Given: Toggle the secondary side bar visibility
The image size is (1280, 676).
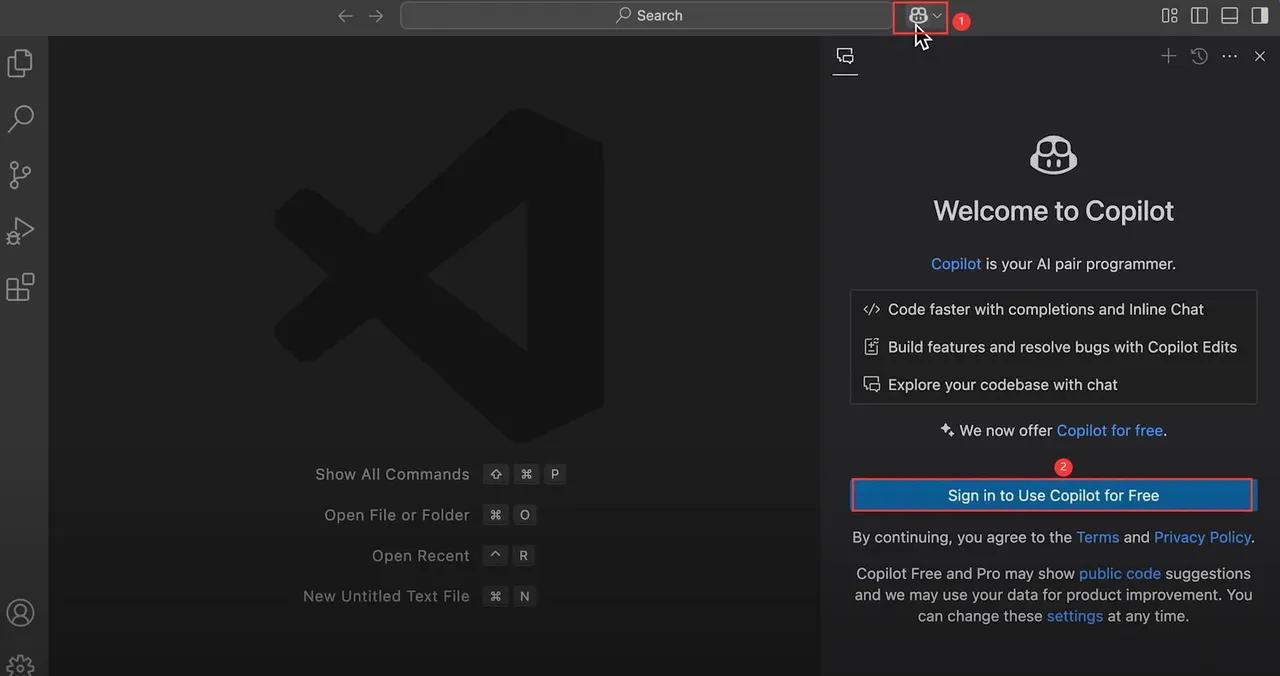Looking at the screenshot, I should (x=1259, y=16).
